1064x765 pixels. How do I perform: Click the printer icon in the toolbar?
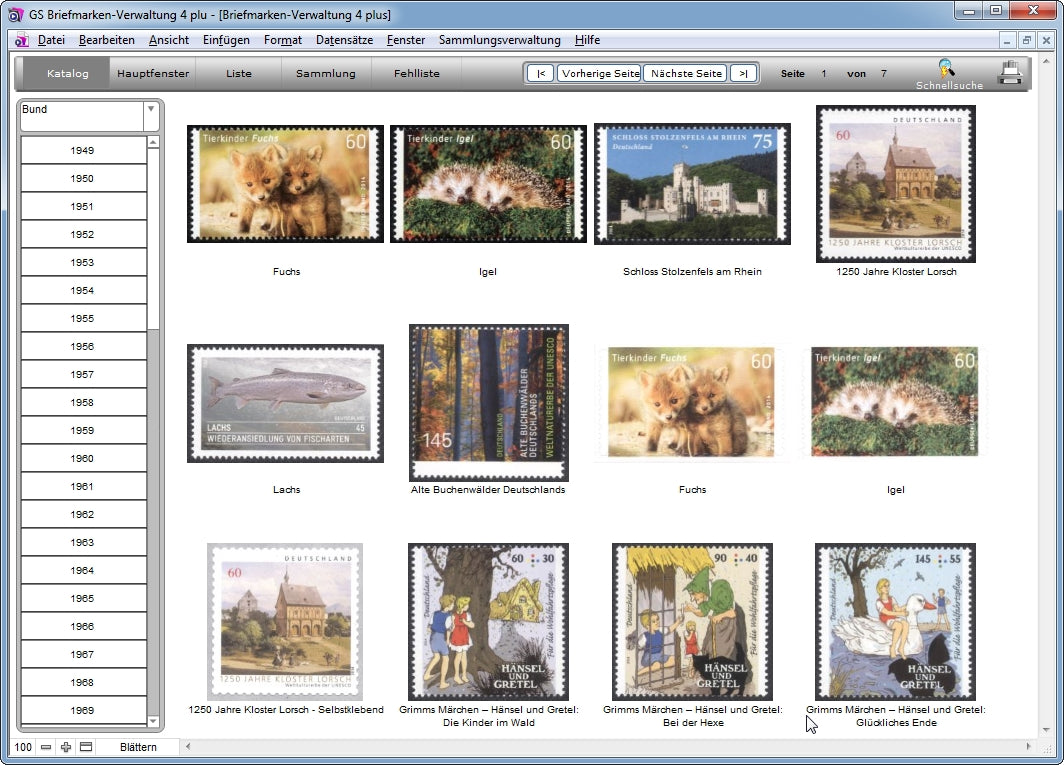tap(1010, 73)
